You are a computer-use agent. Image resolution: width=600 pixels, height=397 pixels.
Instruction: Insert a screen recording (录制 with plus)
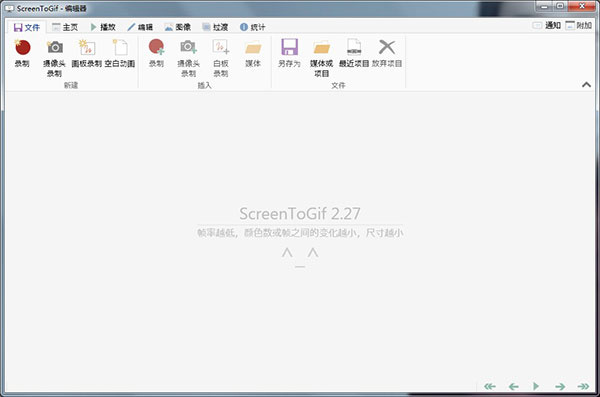pos(156,54)
